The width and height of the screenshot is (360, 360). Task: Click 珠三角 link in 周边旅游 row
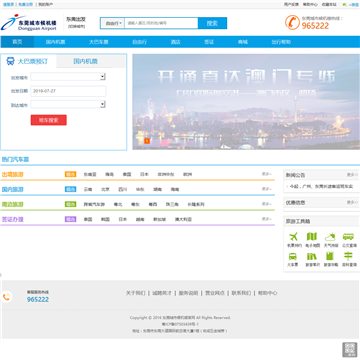click(x=172, y=204)
